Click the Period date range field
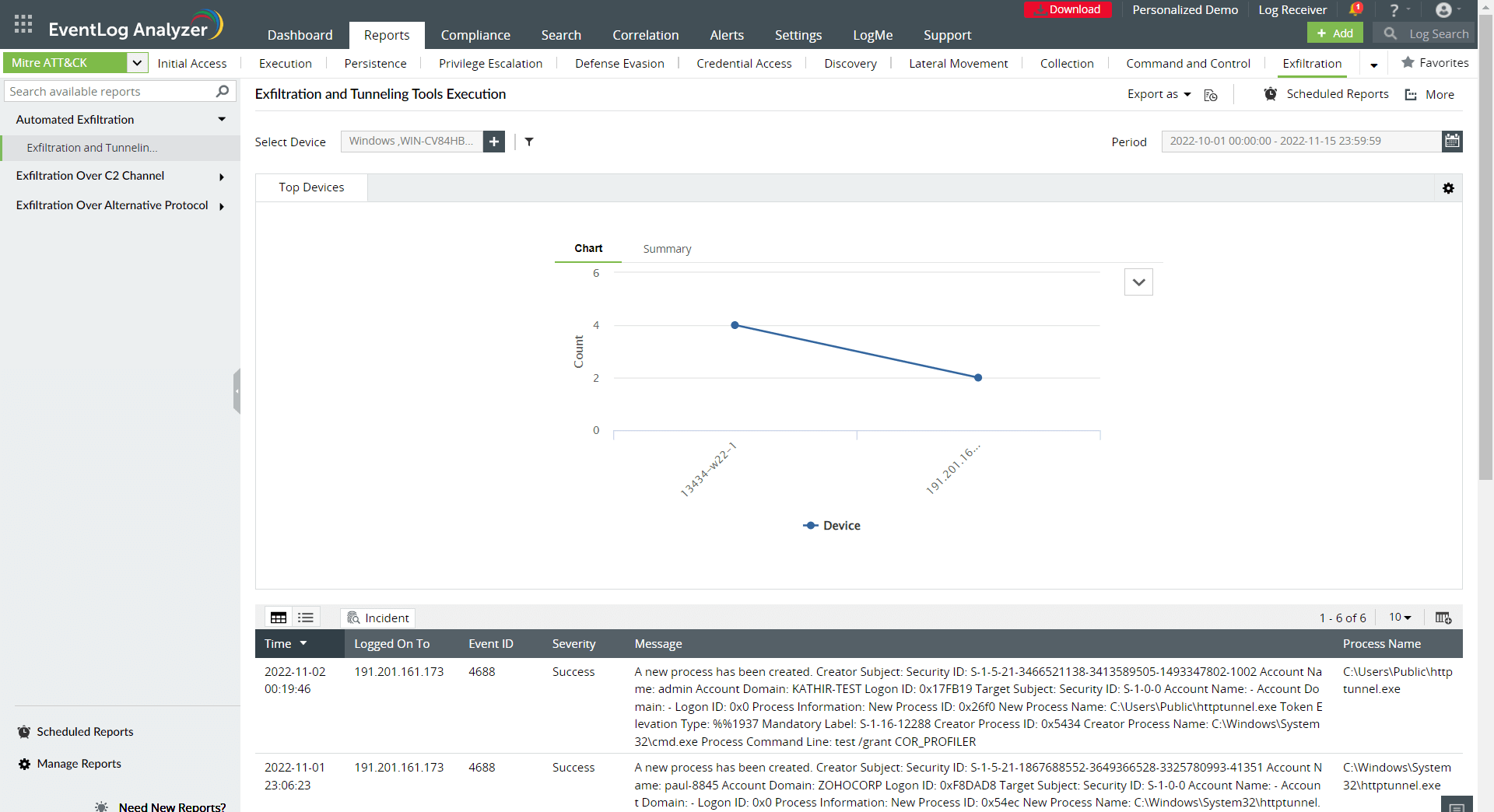Viewport: 1494px width, 812px height. tap(1301, 141)
